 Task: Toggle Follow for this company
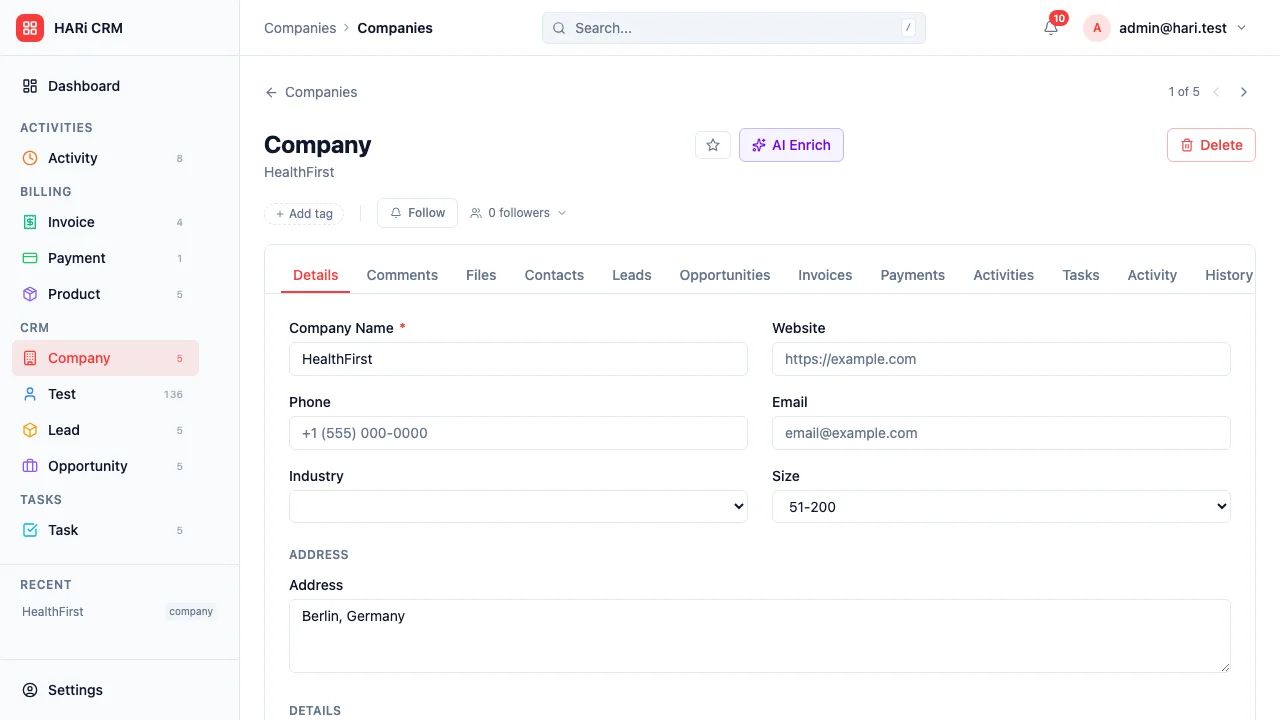point(417,213)
